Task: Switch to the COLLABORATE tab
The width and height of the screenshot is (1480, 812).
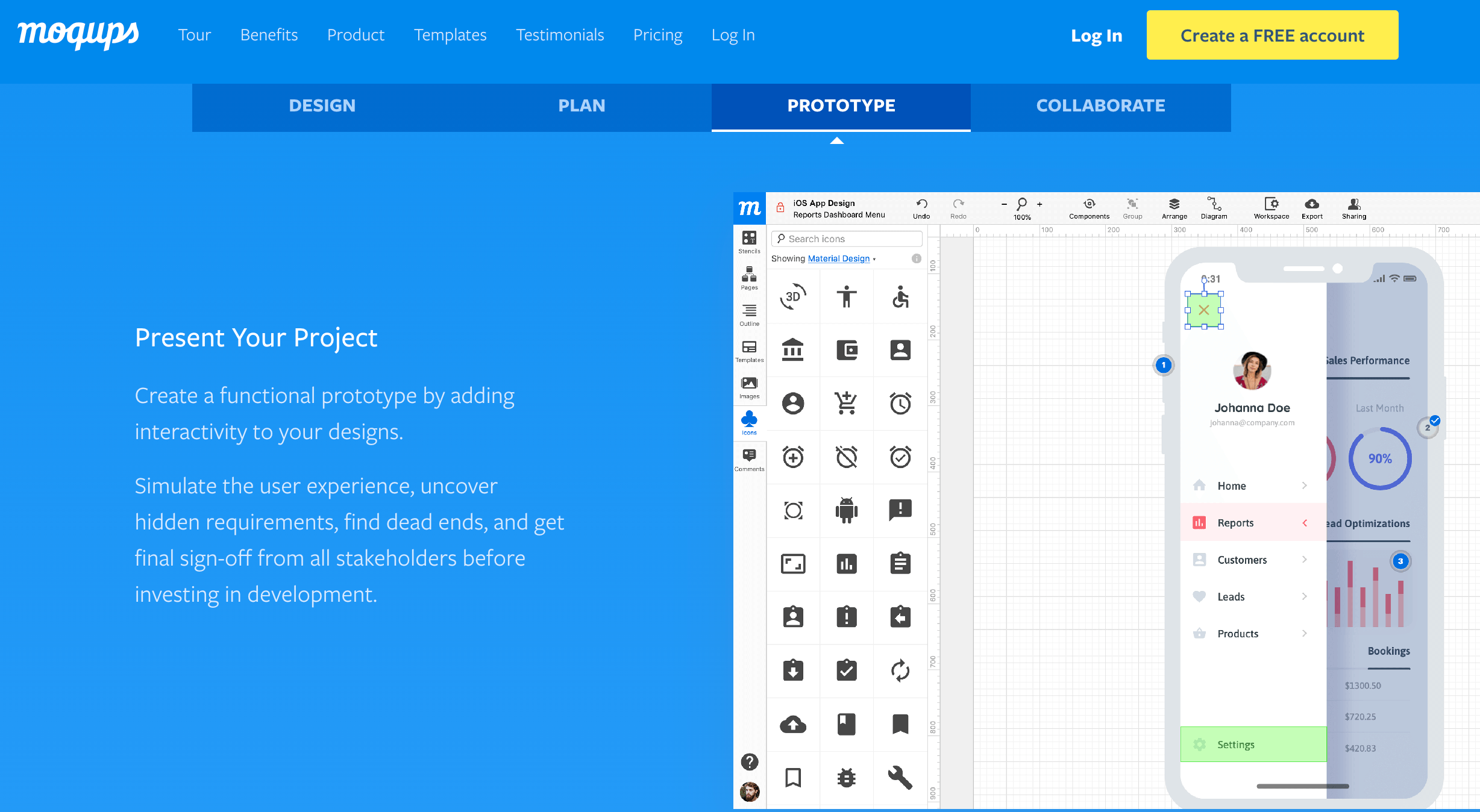Action: pos(1100,106)
